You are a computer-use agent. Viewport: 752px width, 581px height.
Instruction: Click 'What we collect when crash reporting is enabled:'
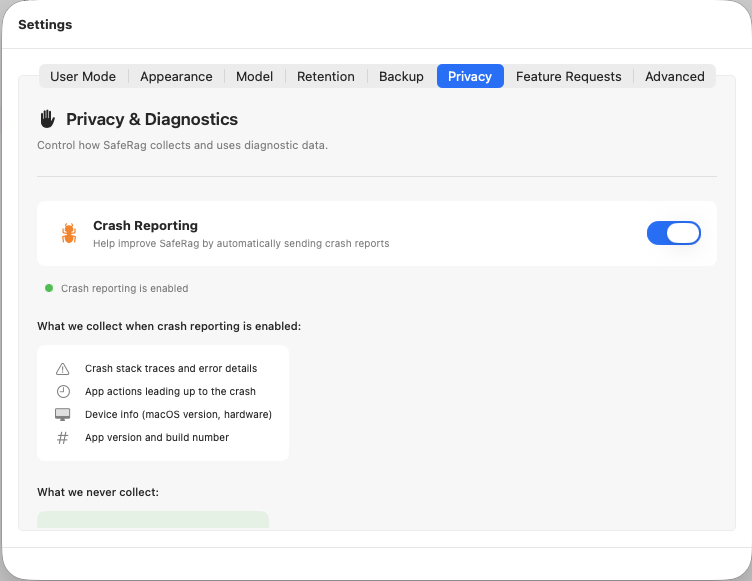click(169, 326)
